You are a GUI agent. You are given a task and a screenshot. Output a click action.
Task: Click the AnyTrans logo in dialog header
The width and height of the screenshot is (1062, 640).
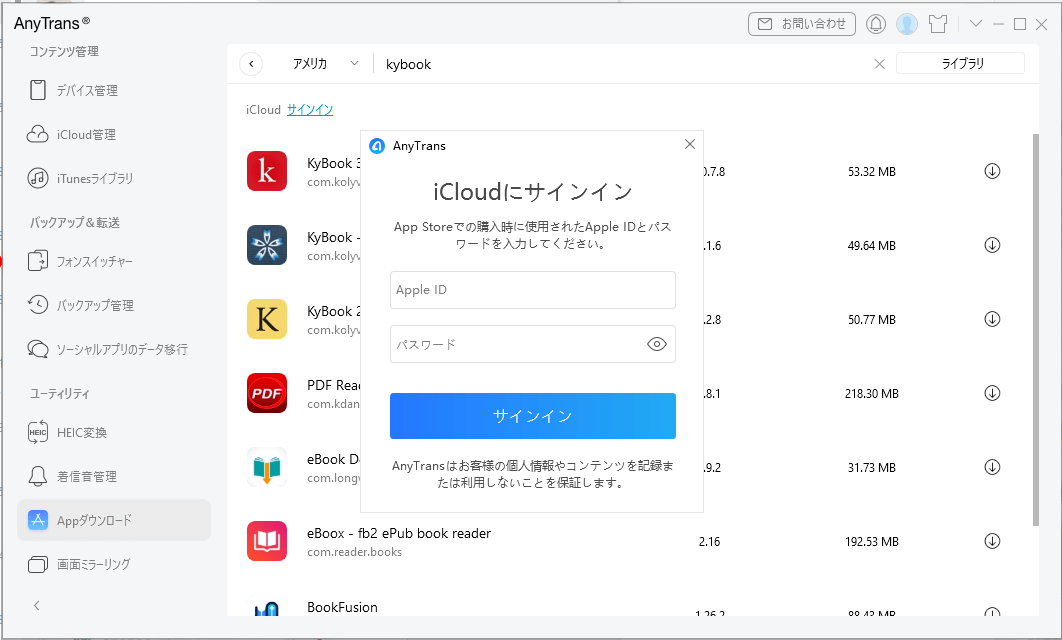377,146
